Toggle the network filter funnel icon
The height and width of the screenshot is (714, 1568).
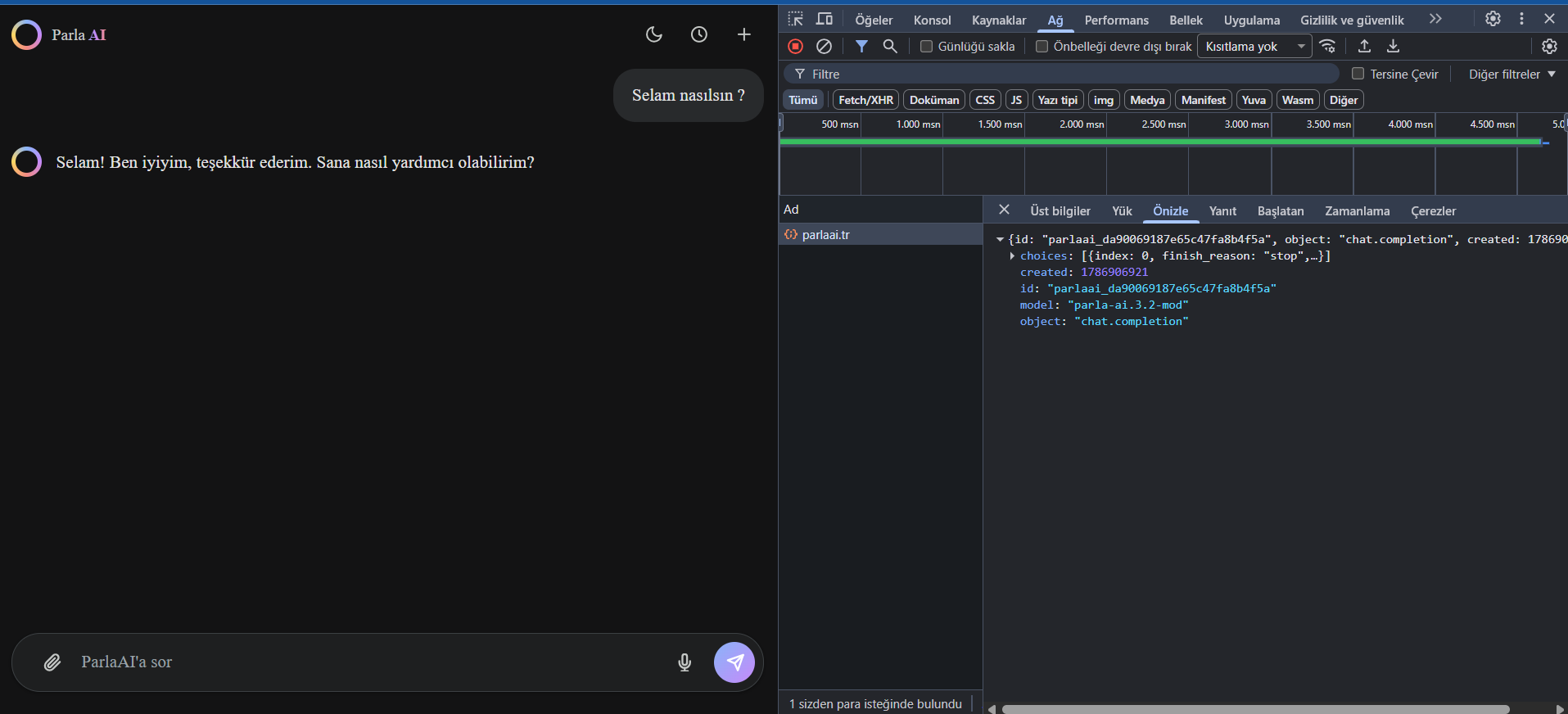point(861,47)
